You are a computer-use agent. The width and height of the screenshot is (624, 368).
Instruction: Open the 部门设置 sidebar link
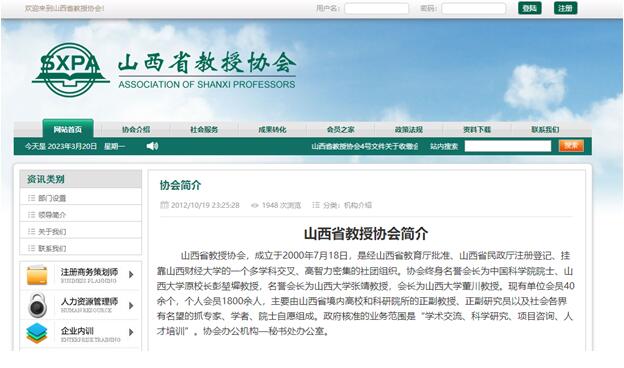pyautogui.click(x=52, y=198)
